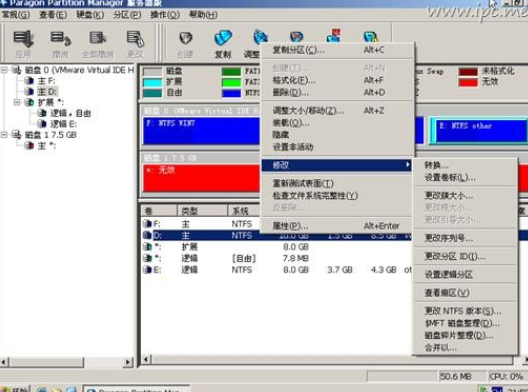Click the red 无效 partition block
Screen dimensions: 528x392
[201, 178]
